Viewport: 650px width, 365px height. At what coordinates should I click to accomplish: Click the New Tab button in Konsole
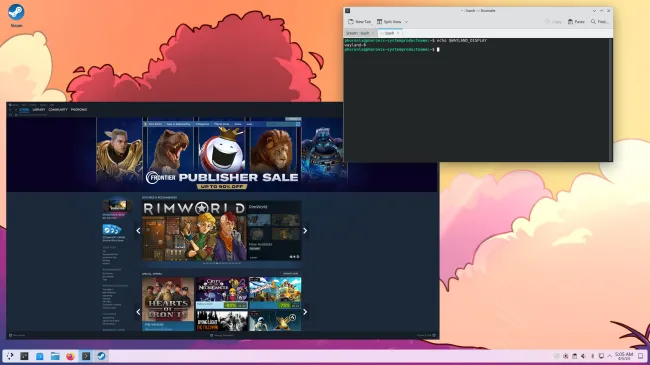359,22
